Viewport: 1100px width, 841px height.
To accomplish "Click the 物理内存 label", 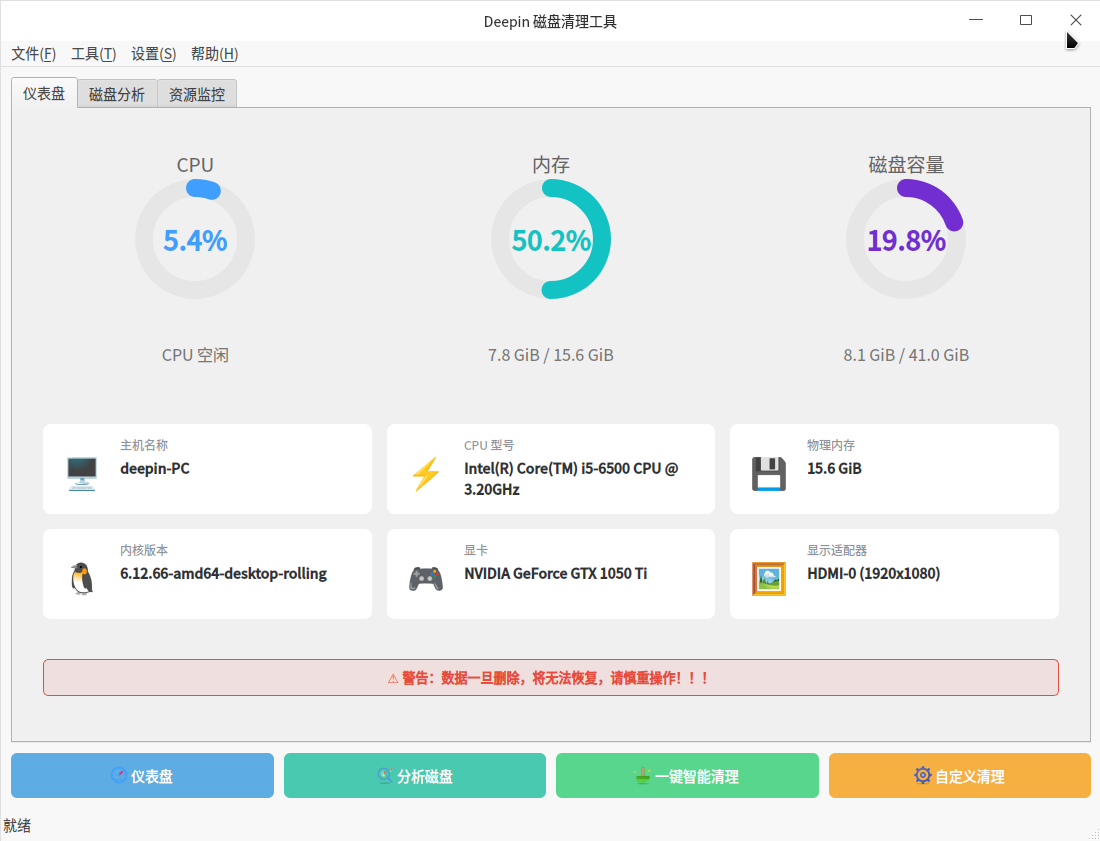I will tap(831, 445).
